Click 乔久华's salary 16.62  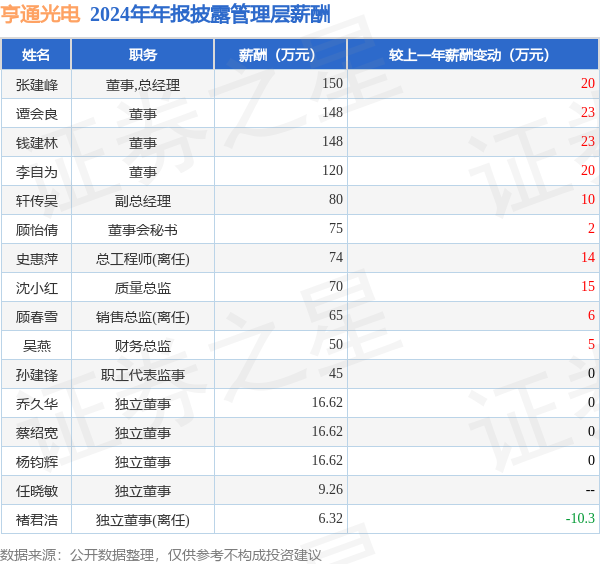point(327,402)
